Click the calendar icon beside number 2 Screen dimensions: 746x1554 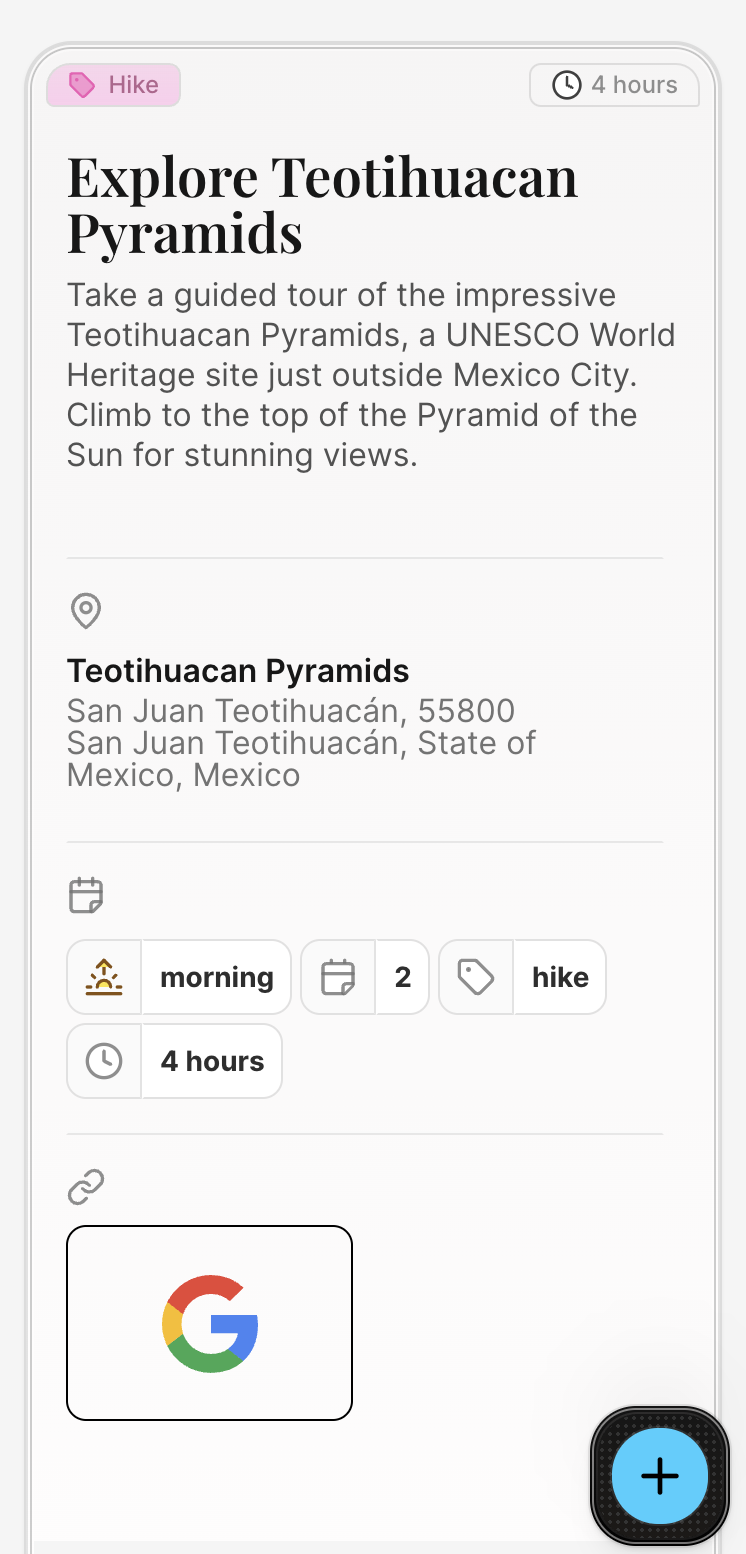point(338,977)
